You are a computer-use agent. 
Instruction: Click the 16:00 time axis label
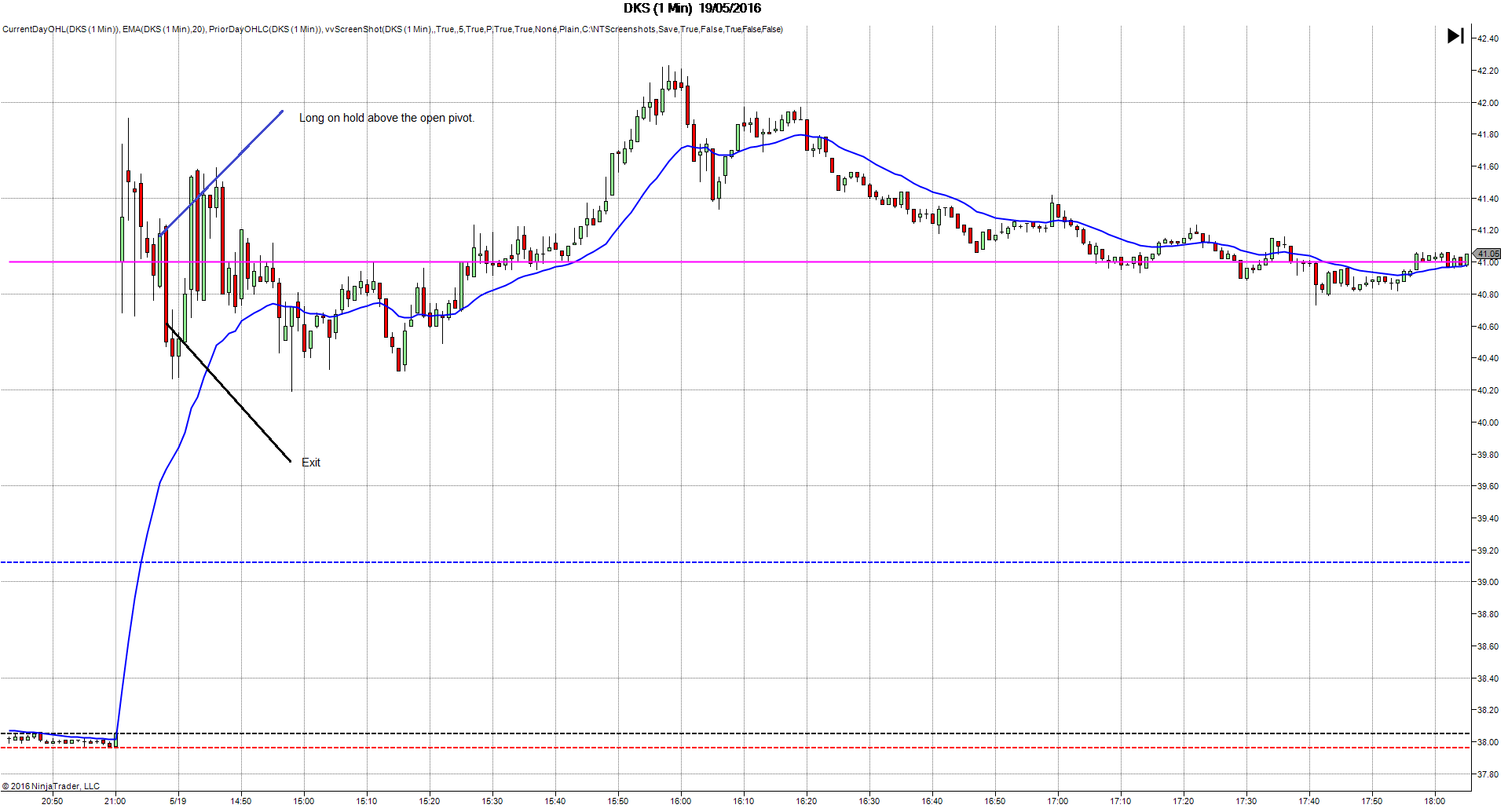coord(681,801)
